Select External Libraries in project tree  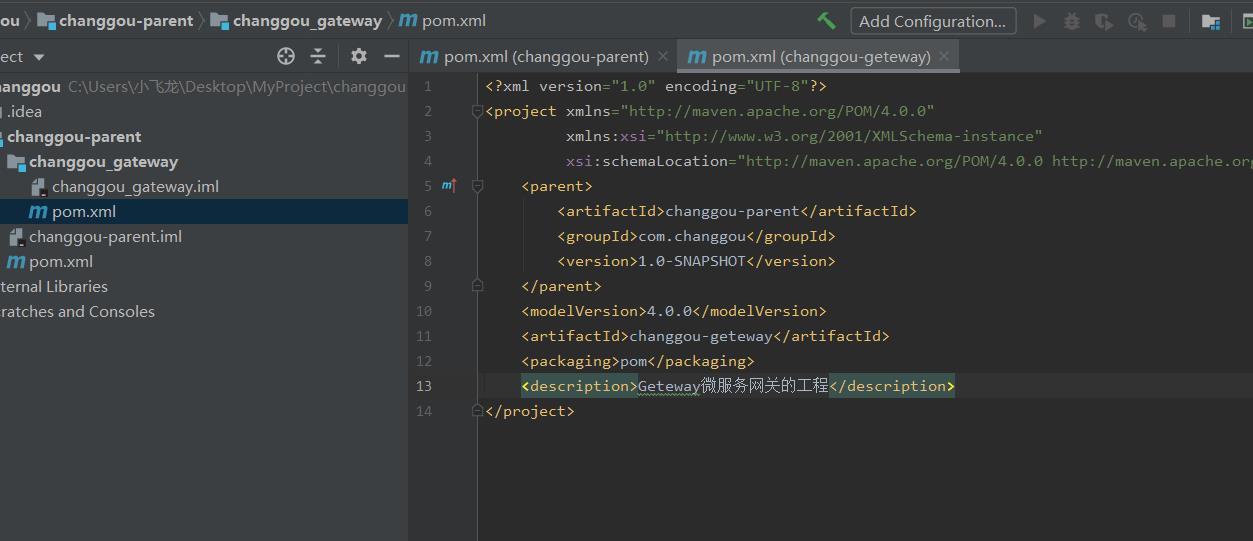pyautogui.click(x=54, y=286)
